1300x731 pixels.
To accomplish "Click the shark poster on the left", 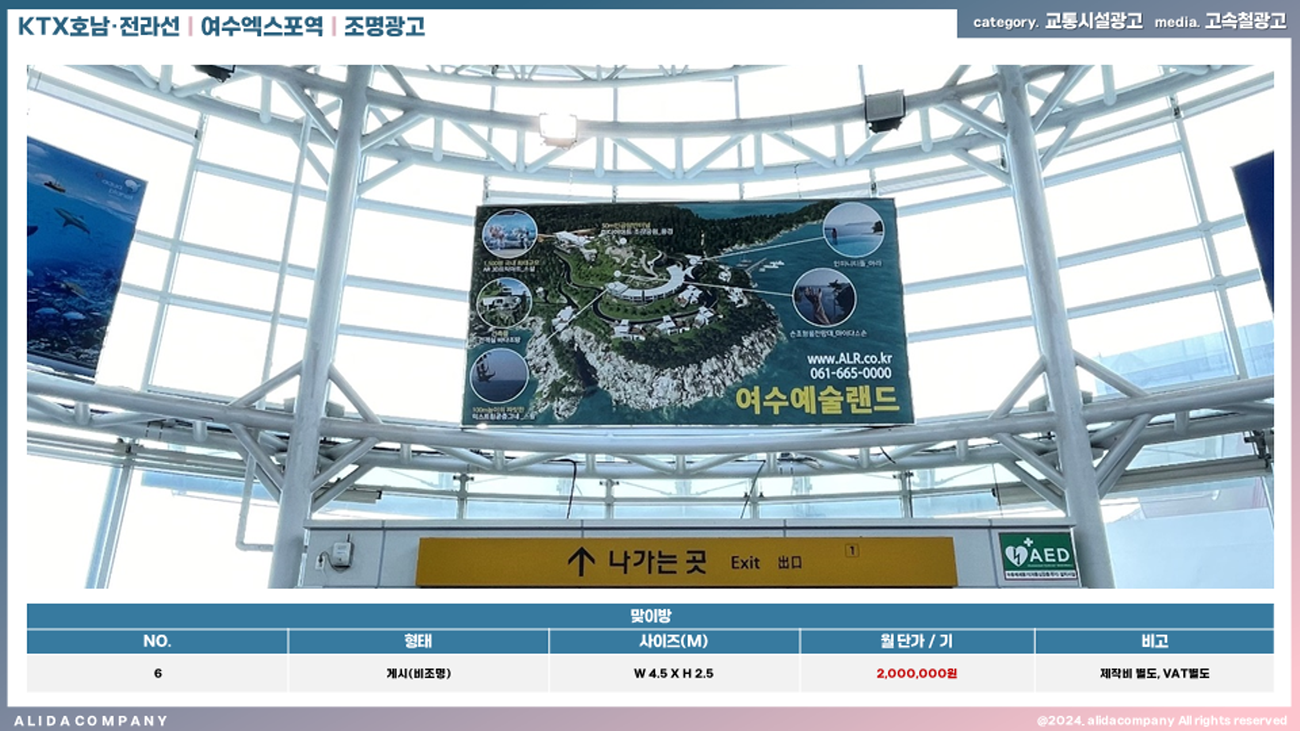I will coord(80,260).
